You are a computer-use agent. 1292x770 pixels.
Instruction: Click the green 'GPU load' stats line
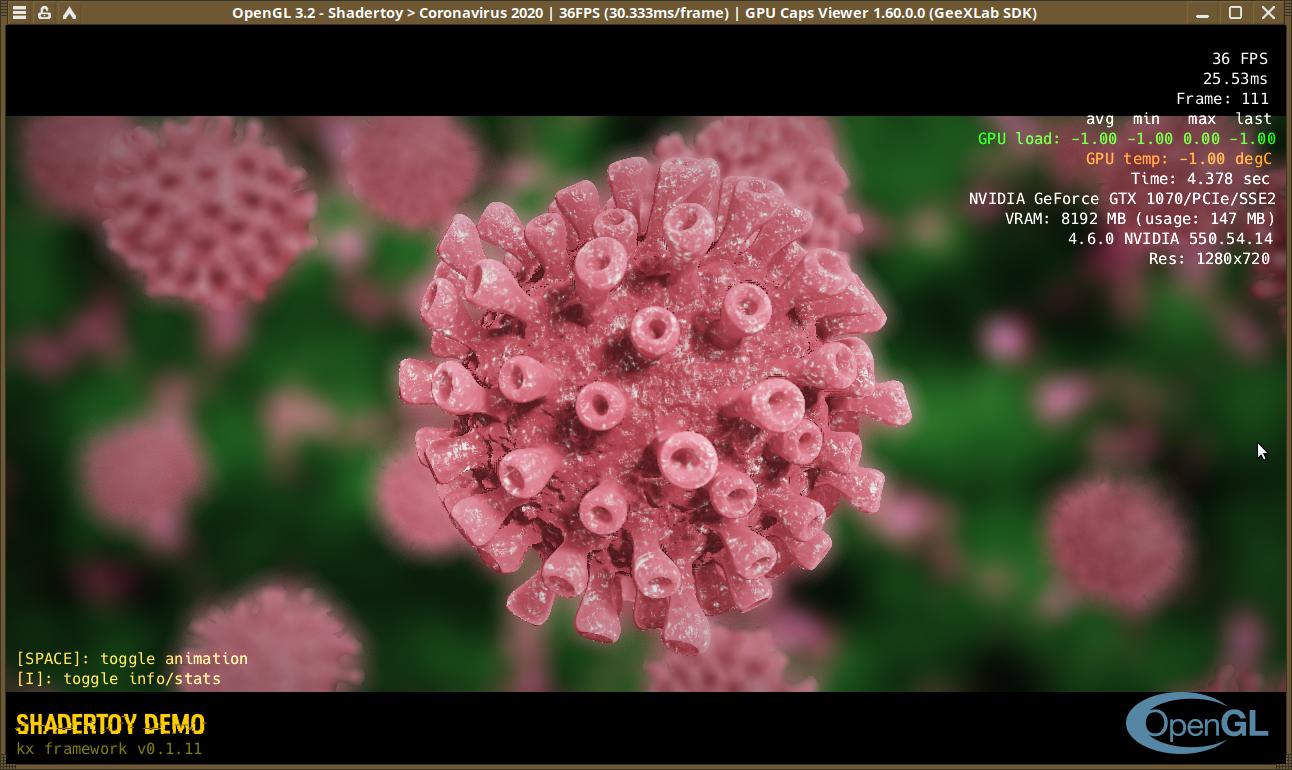[x=1127, y=139]
